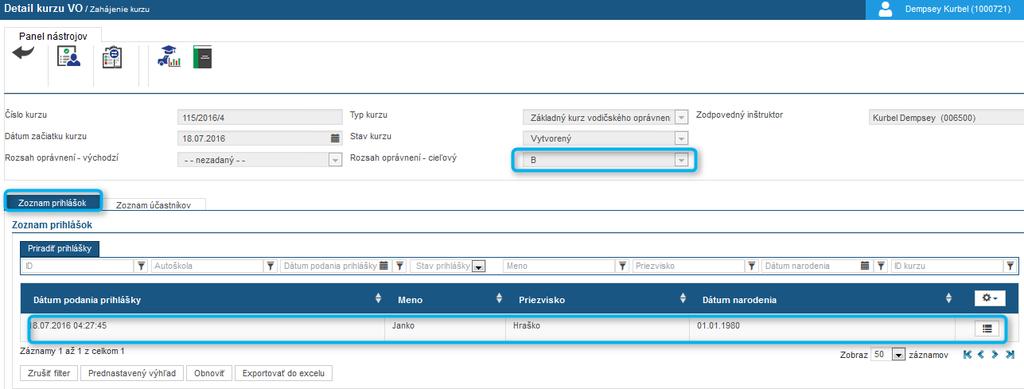Click the participant checklist toolbar icon
1024x389 pixels.
[69, 57]
